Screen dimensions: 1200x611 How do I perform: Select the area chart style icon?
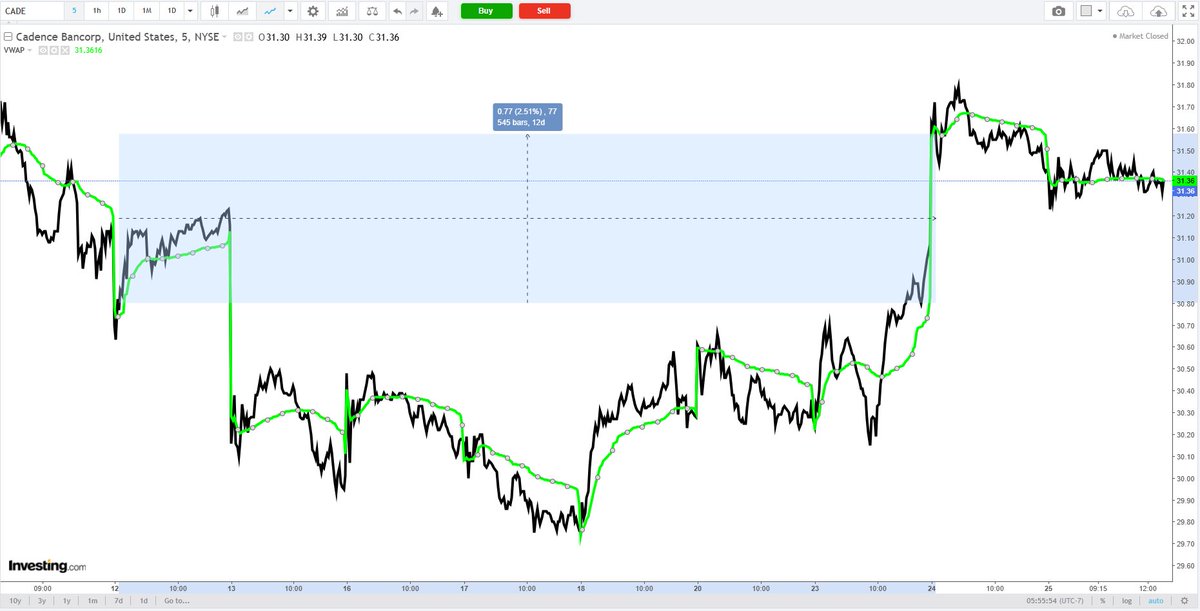click(243, 11)
